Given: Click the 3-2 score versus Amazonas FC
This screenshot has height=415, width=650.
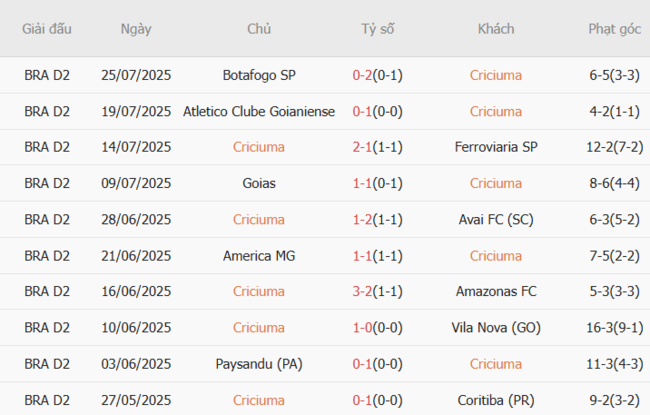Looking at the screenshot, I should [x=362, y=291].
